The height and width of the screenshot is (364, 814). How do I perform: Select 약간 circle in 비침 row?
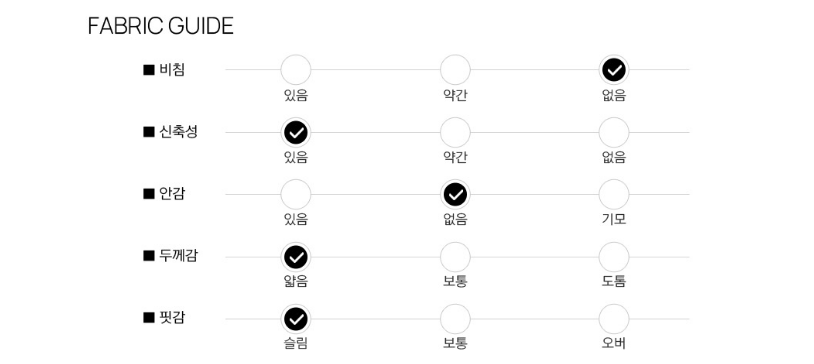click(x=455, y=70)
